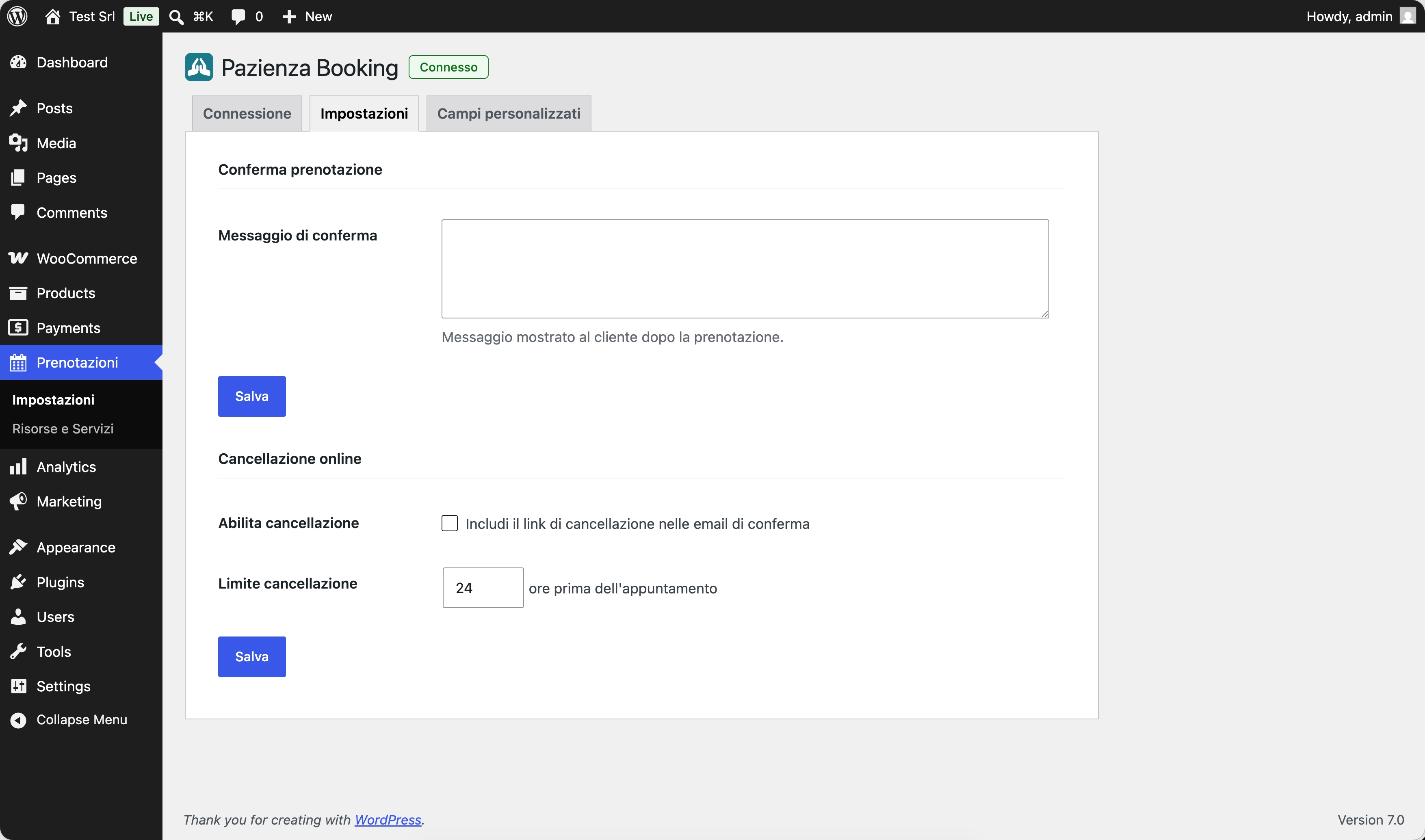The height and width of the screenshot is (840, 1425).
Task: Click the plus New icon
Action: [x=289, y=17]
